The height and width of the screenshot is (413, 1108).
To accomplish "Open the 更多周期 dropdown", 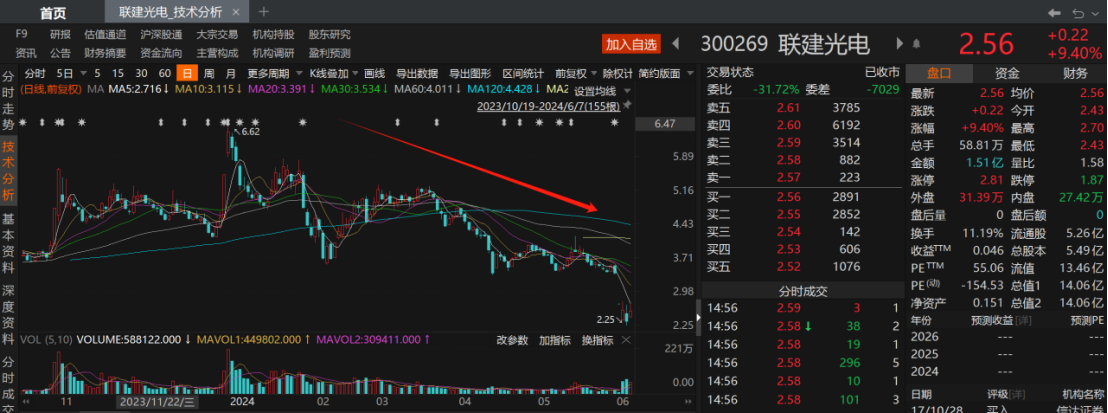I will [274, 74].
